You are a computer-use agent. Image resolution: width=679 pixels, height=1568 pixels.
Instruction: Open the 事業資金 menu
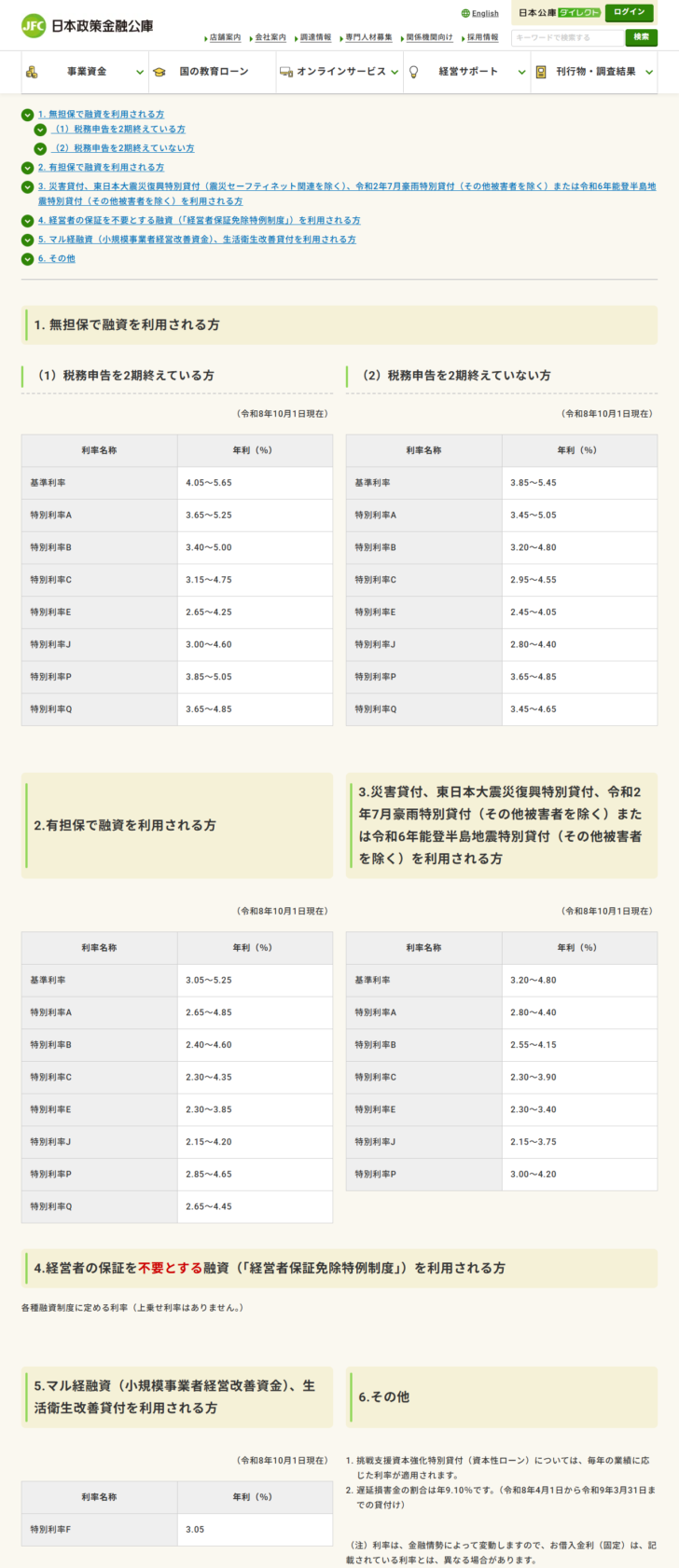(x=85, y=72)
